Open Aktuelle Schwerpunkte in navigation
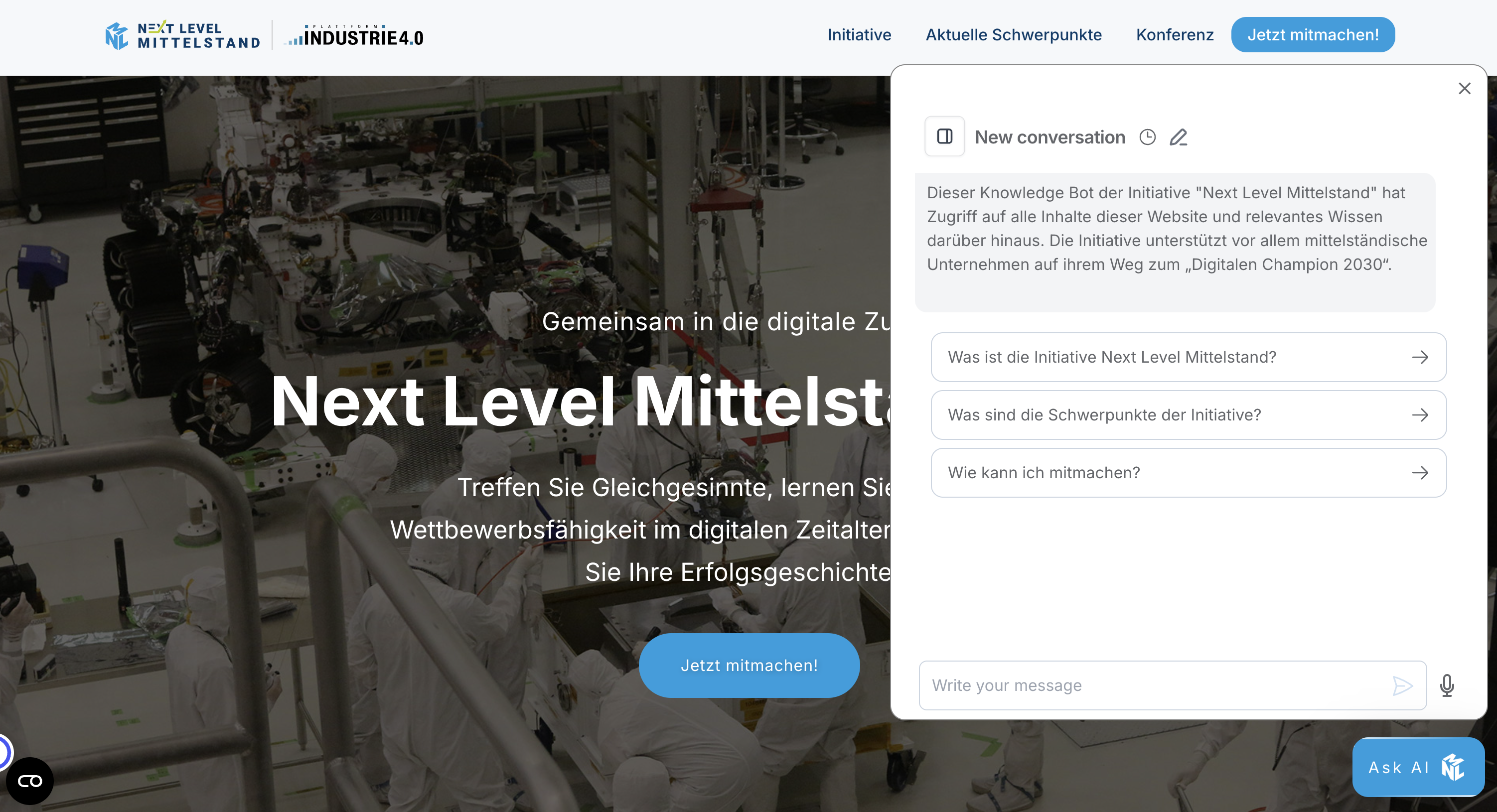 tap(1014, 35)
